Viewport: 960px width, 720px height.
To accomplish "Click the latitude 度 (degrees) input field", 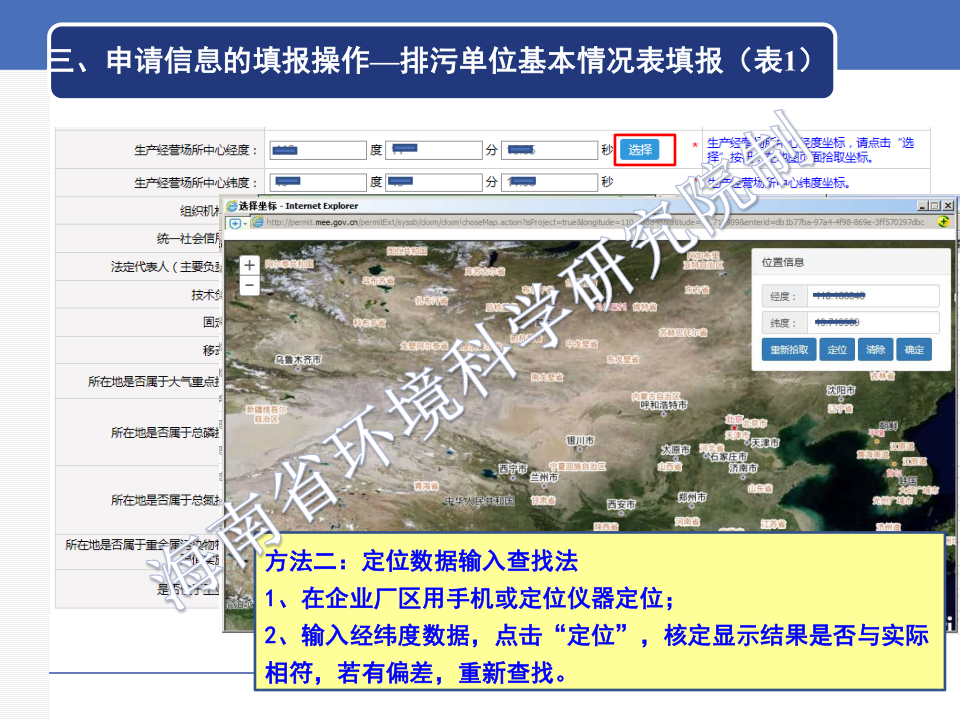I will coord(318,182).
